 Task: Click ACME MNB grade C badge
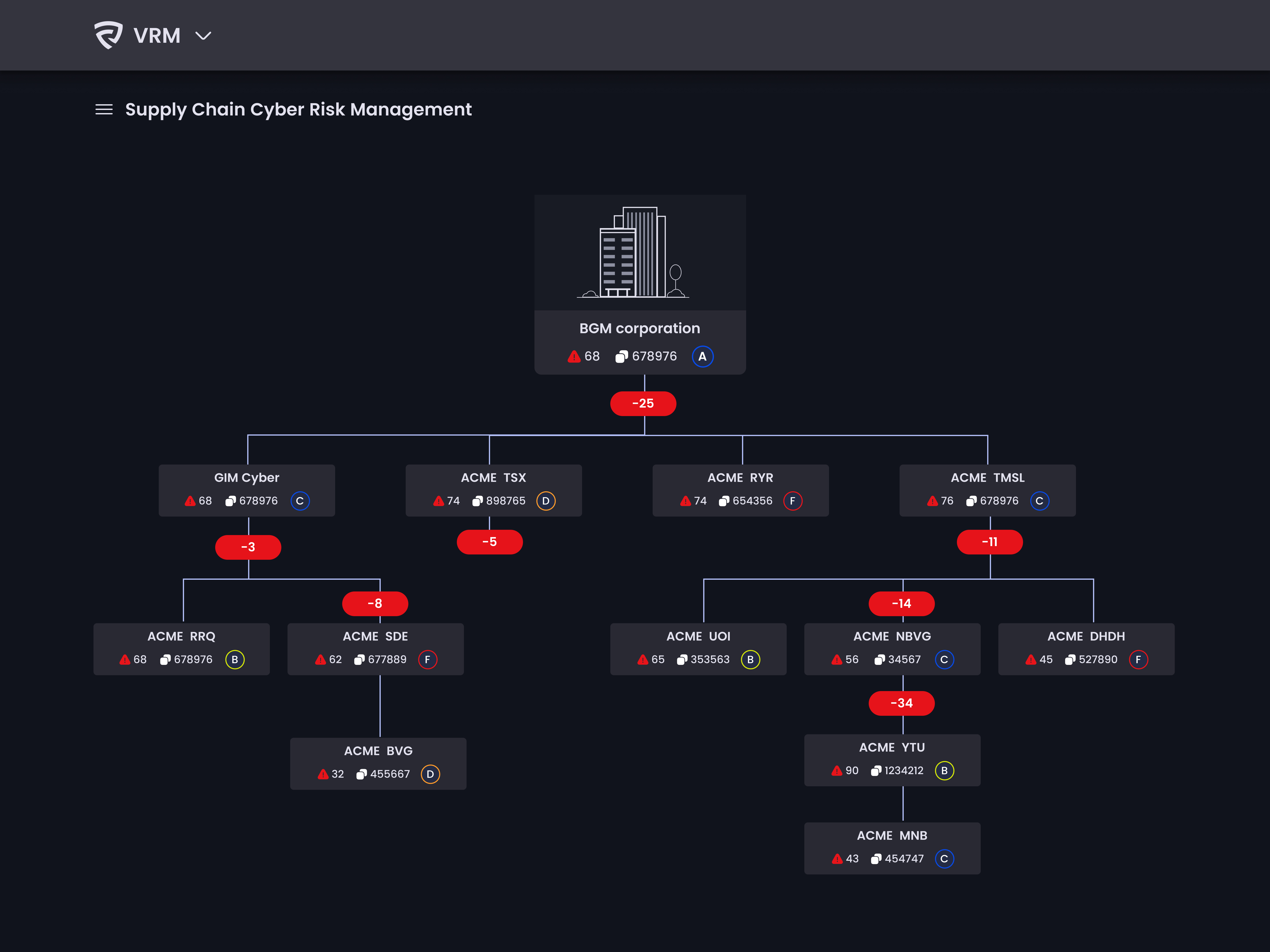coord(945,859)
